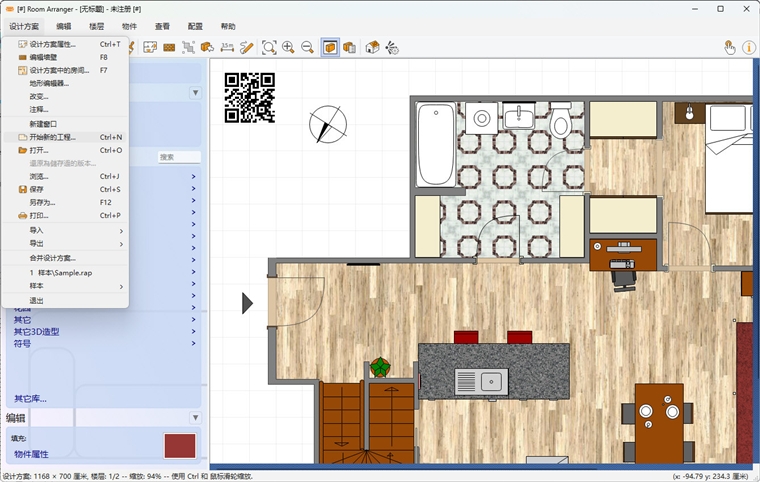Choose 打开... with folder icon
760x482 pixels.
(65, 150)
